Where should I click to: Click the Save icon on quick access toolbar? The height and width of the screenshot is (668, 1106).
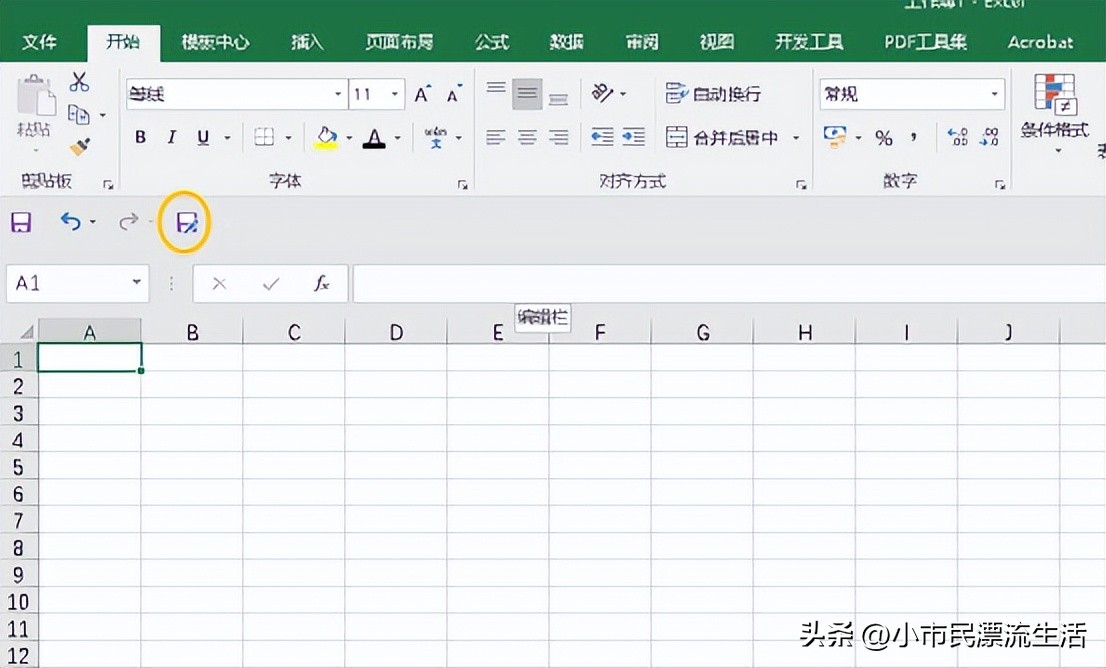click(x=20, y=222)
